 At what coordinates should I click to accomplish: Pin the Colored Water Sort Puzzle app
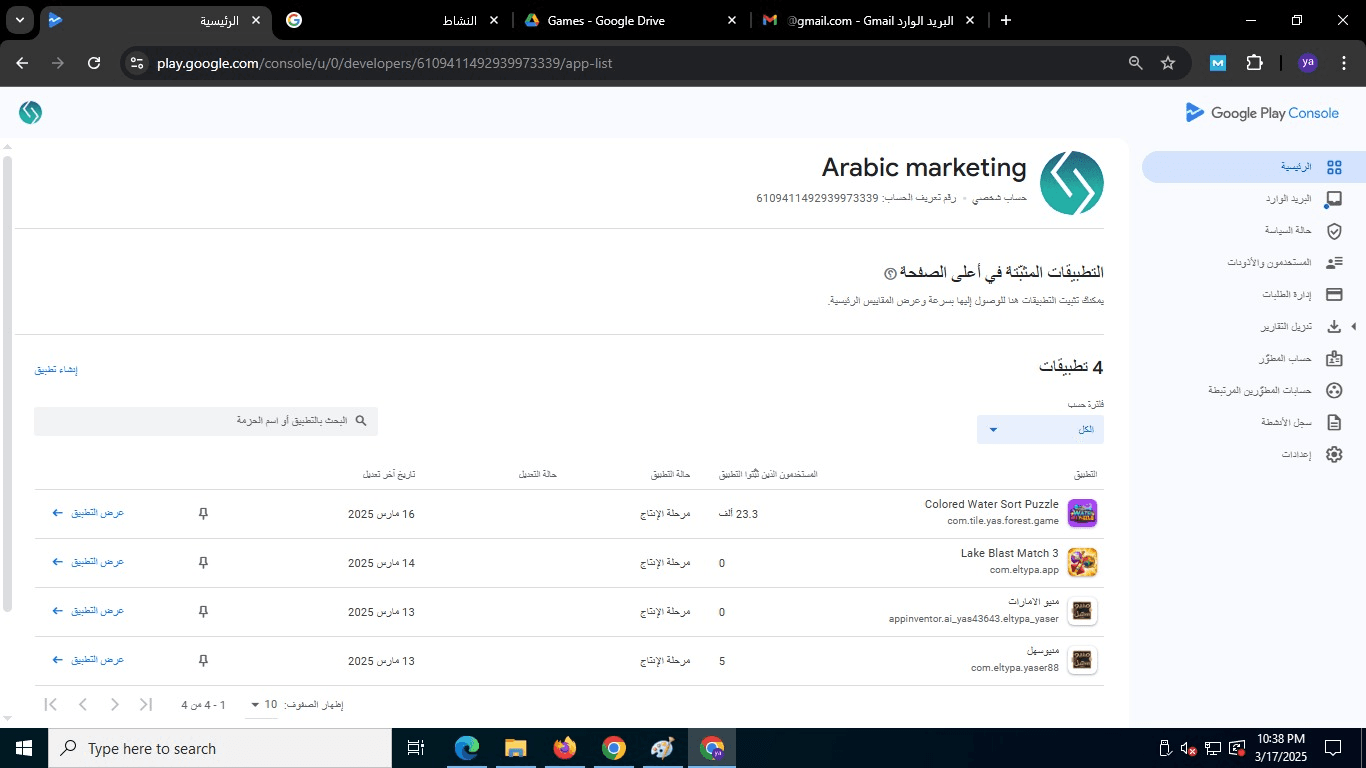(203, 514)
